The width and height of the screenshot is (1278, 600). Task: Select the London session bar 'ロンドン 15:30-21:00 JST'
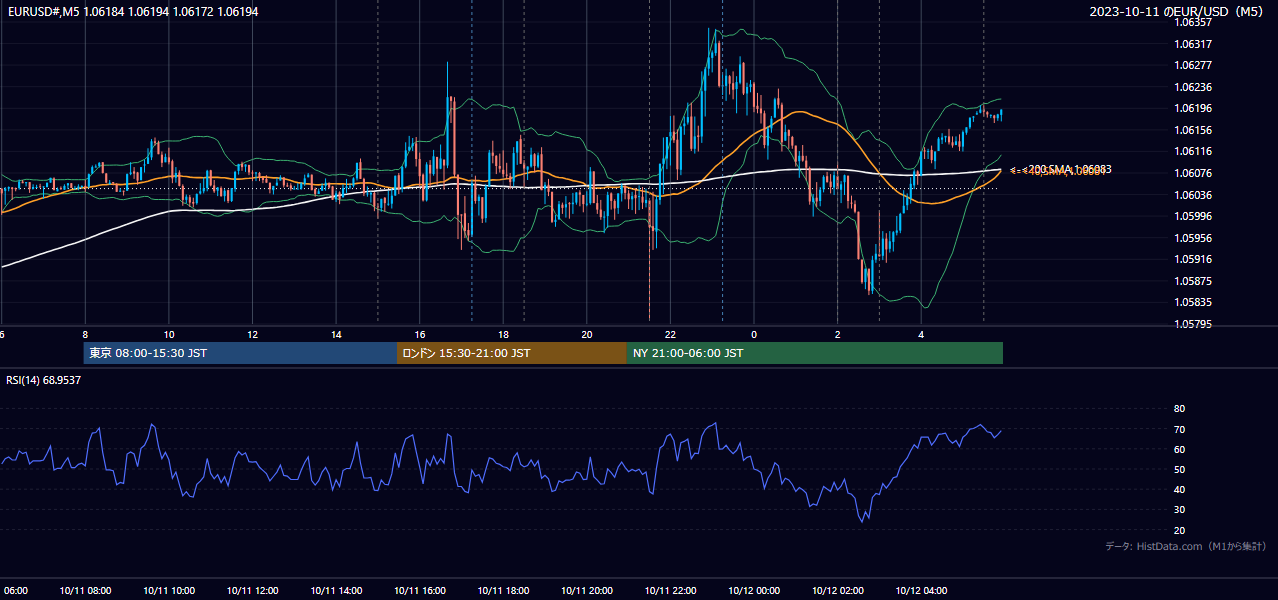(x=512, y=353)
